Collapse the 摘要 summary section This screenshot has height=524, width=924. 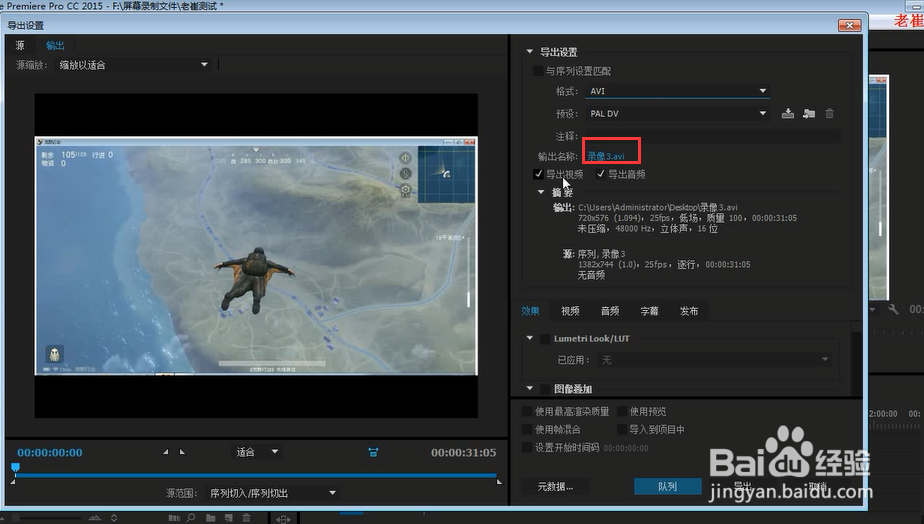[541, 192]
